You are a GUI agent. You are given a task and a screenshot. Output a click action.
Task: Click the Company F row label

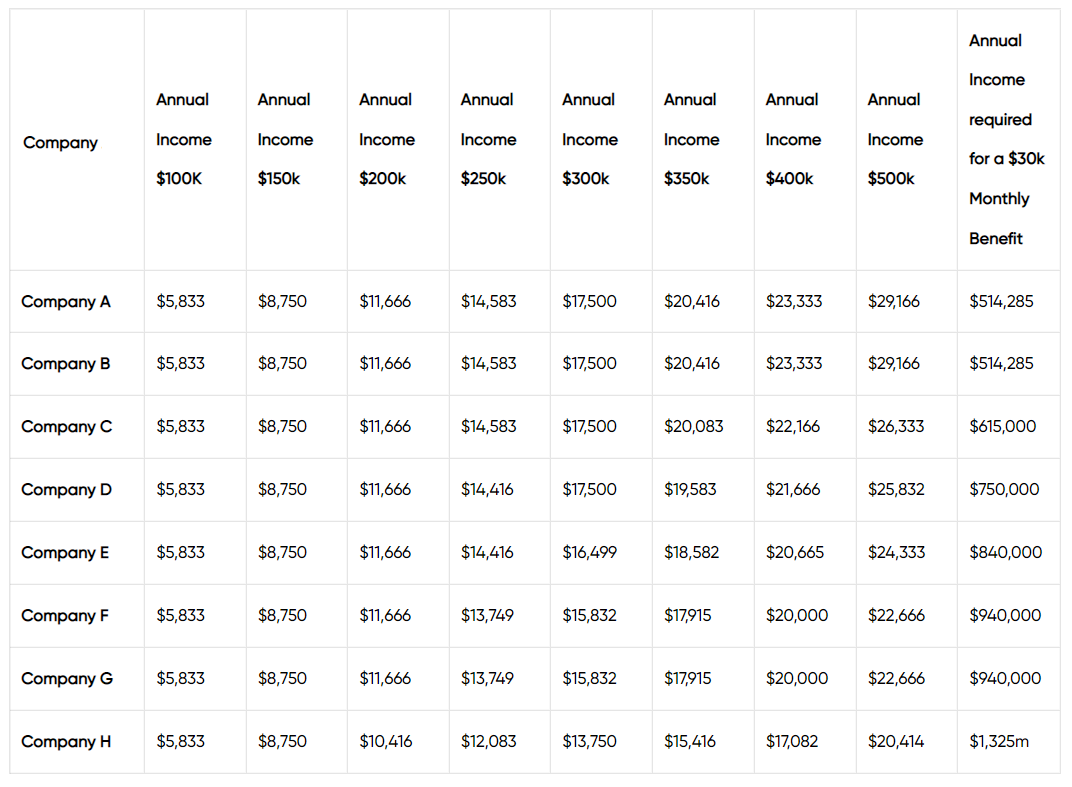tap(65, 615)
